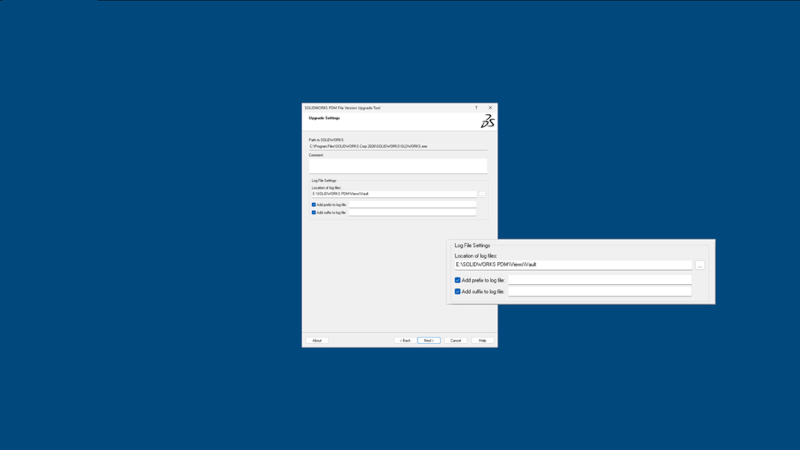Click inside the Comment text box
800x450 pixels.
point(398,166)
